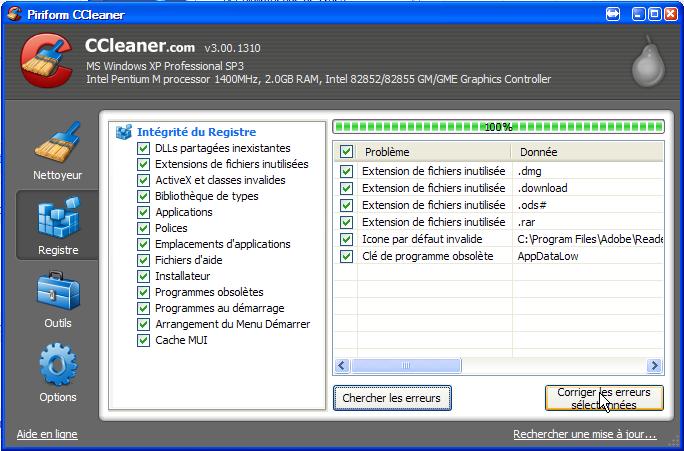
Task: Open the Aide en ligne link
Action: [47, 434]
